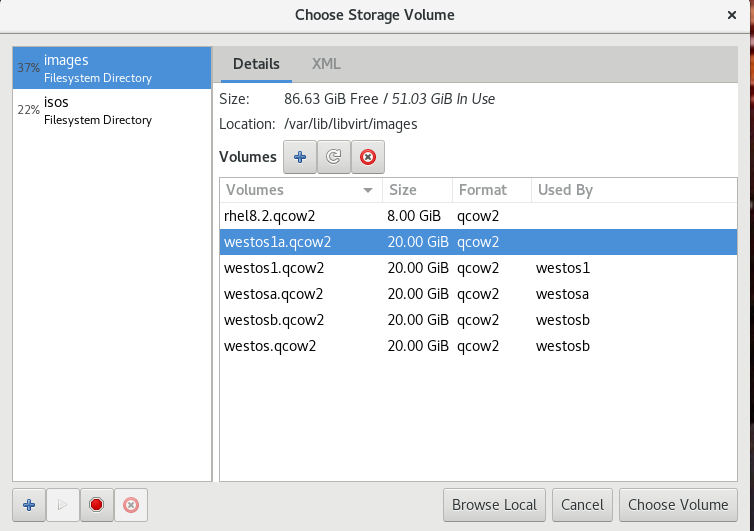Click the Size column header

417,190
